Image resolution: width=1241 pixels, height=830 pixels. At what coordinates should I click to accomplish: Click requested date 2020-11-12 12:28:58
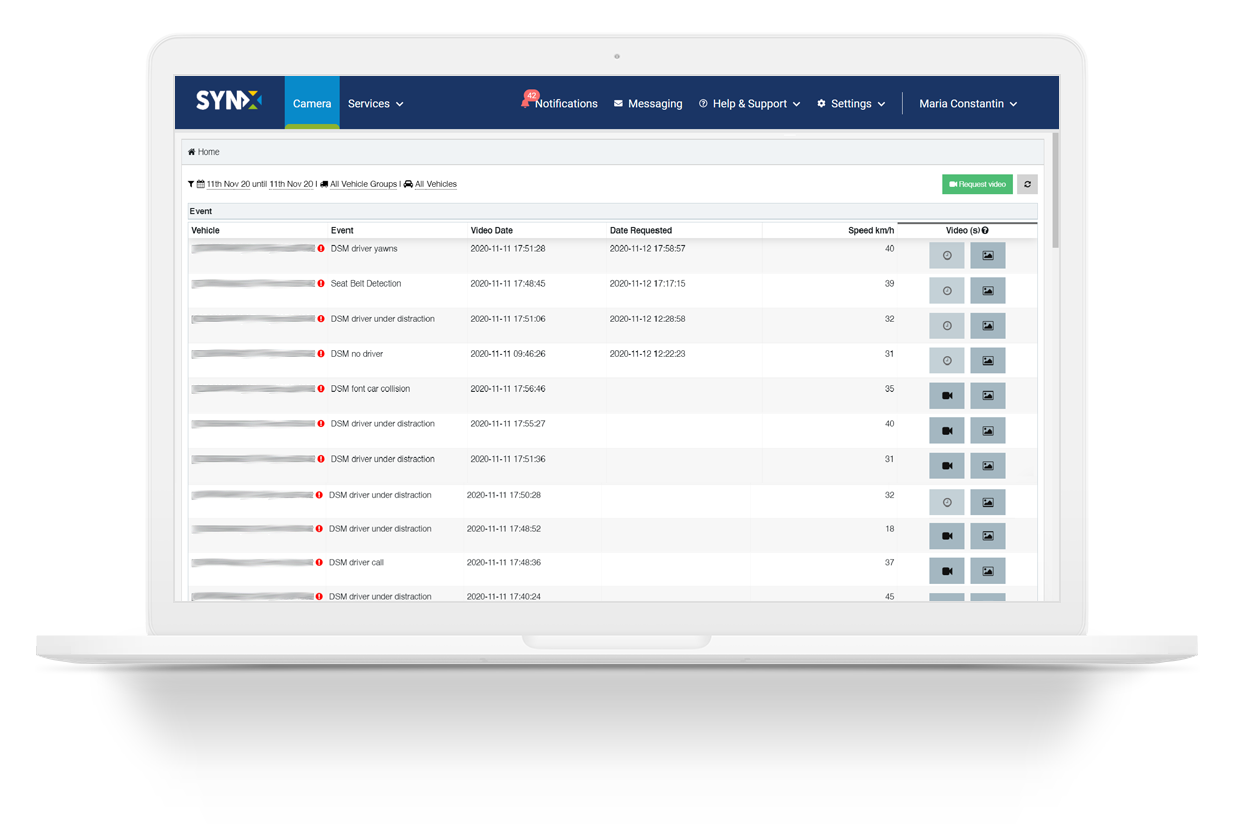pos(648,319)
